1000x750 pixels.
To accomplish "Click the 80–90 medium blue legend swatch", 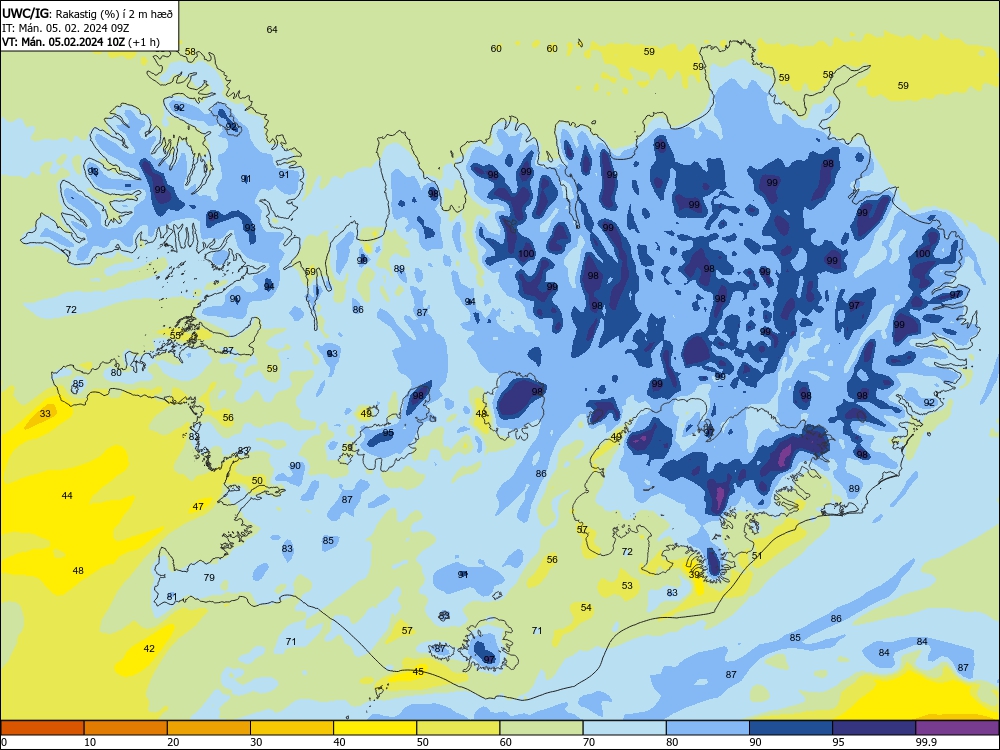I will pyautogui.click(x=707, y=728).
